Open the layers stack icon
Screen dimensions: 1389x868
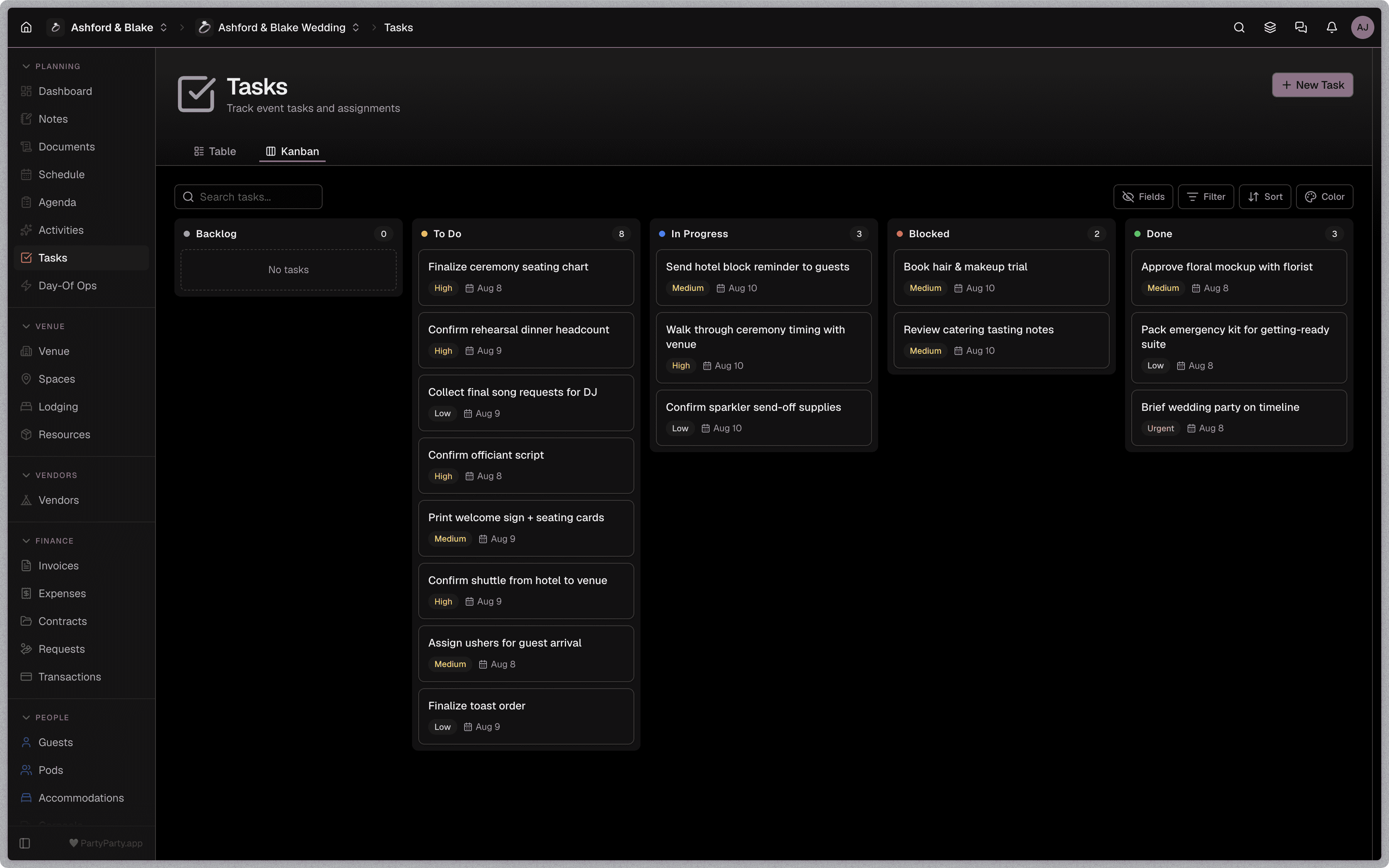[1270, 27]
